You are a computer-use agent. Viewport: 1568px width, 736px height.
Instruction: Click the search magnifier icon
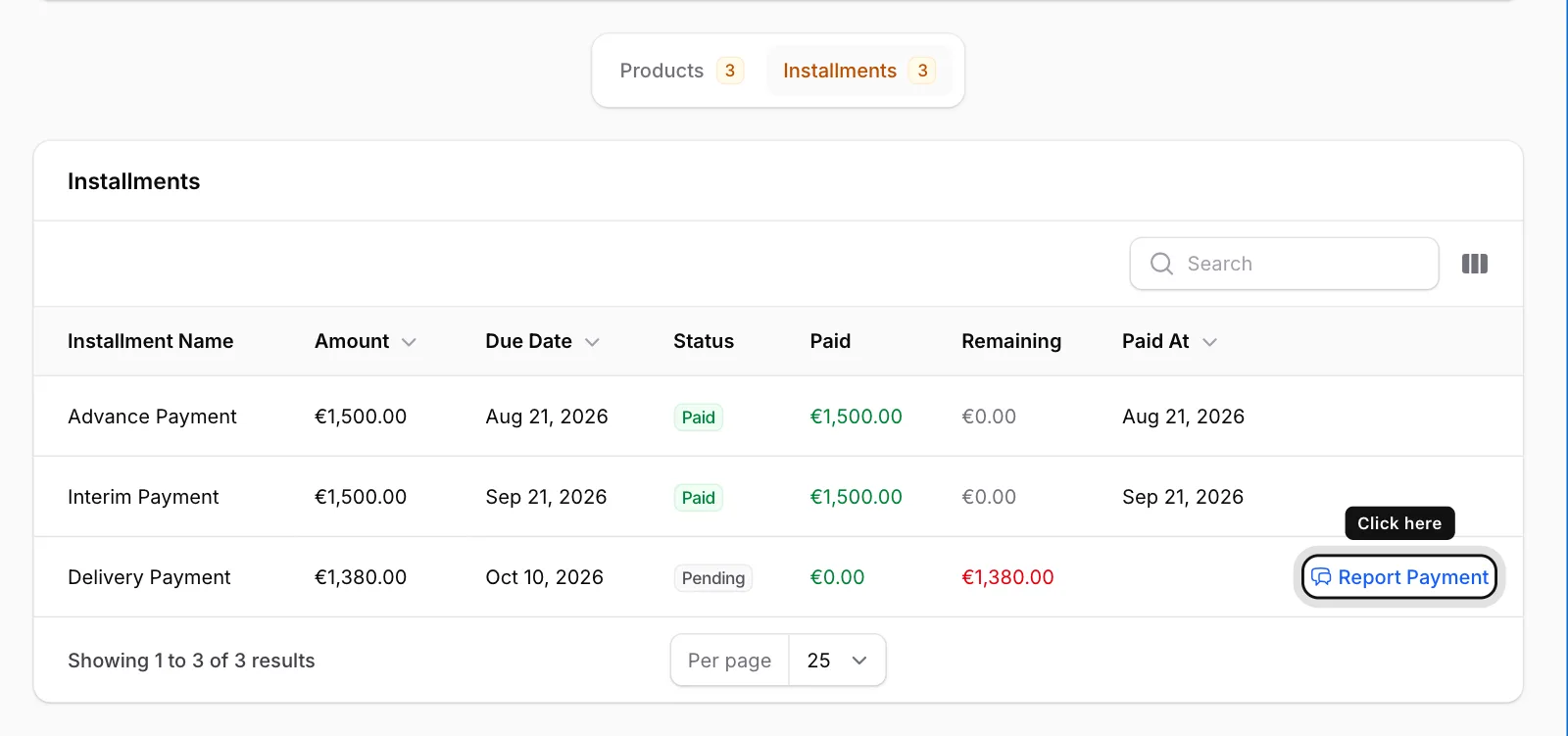pos(1161,264)
